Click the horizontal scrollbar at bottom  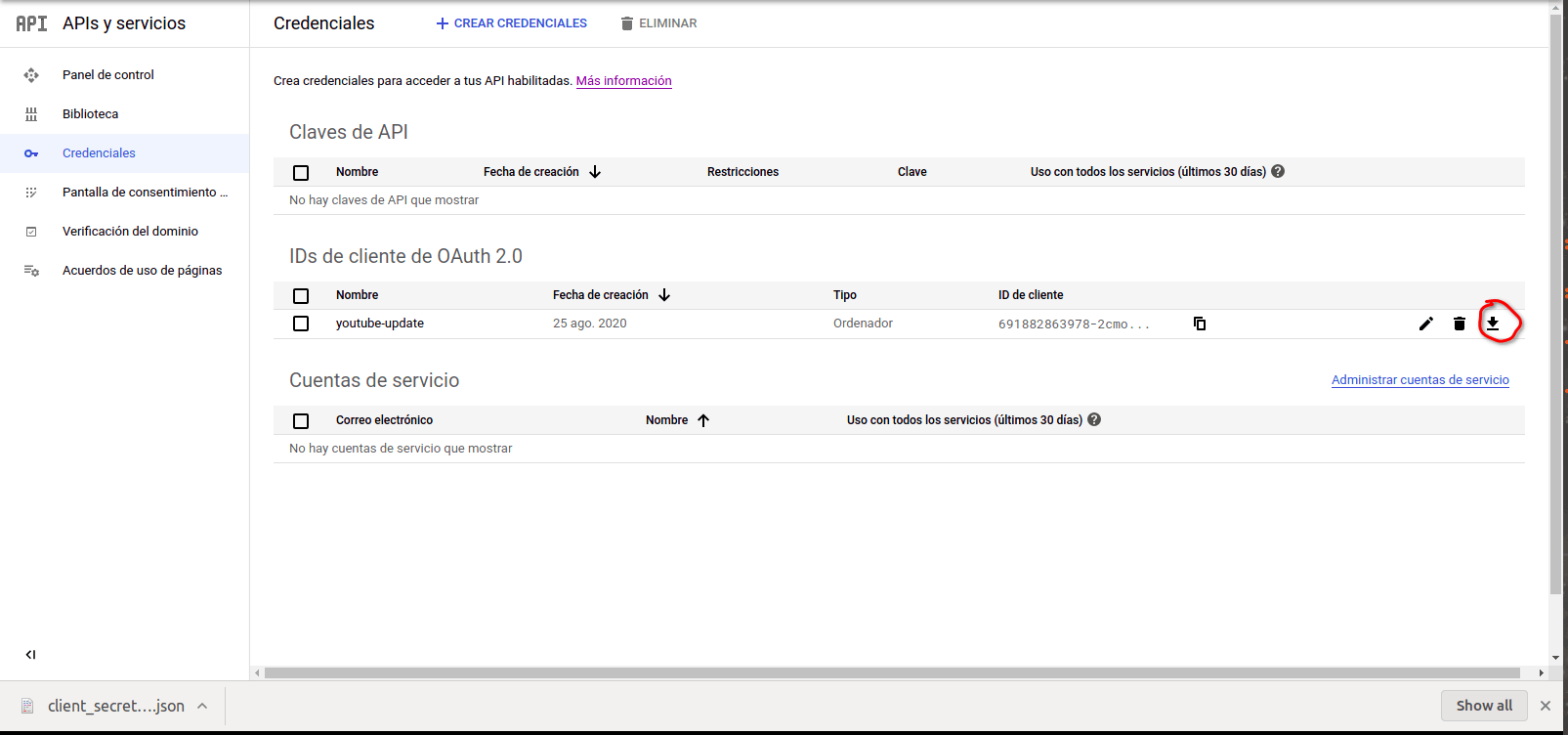tap(891, 672)
